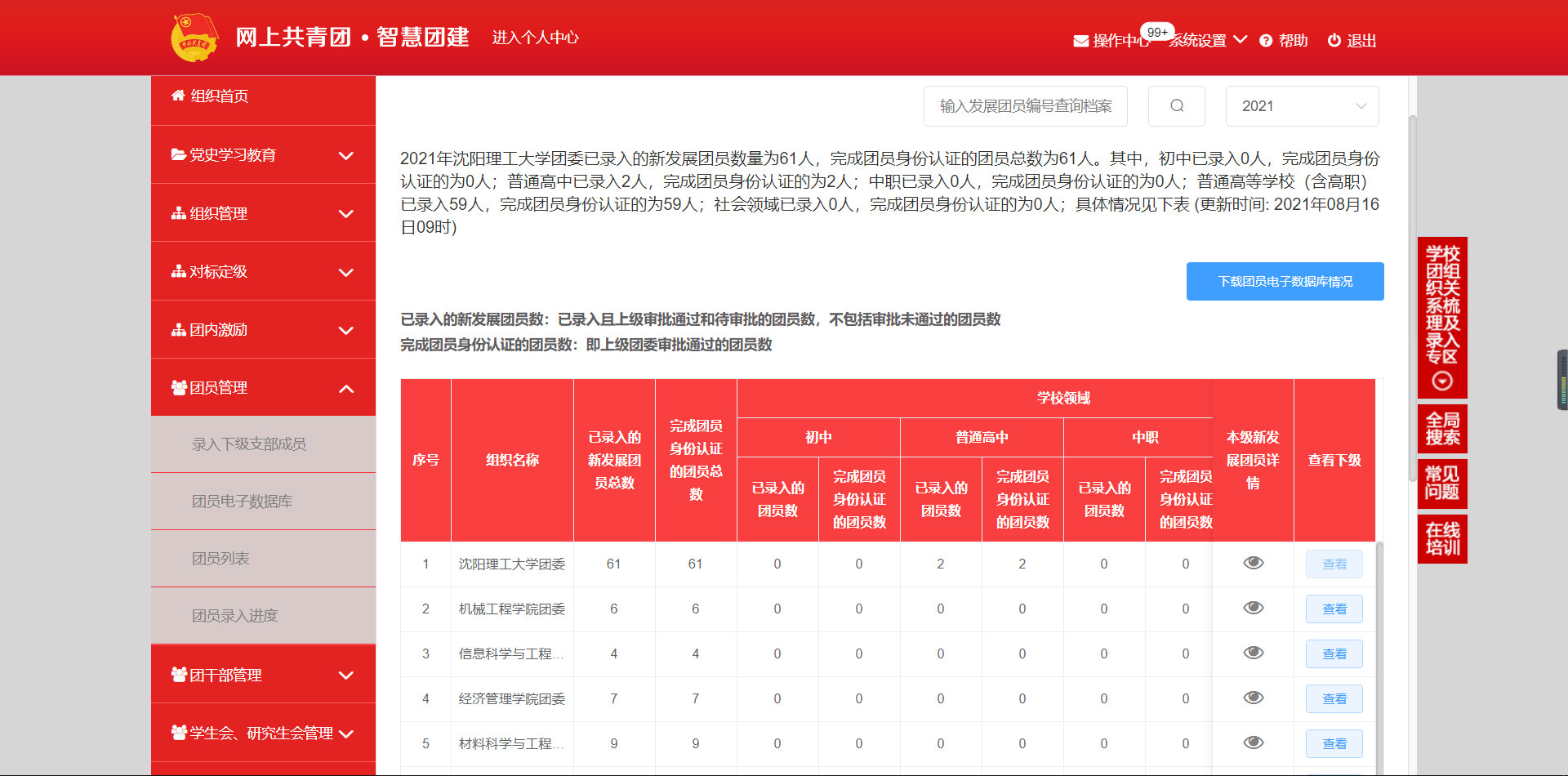Click the magnifier search icon button
Viewport: 1568px width, 776px height.
click(x=1177, y=106)
